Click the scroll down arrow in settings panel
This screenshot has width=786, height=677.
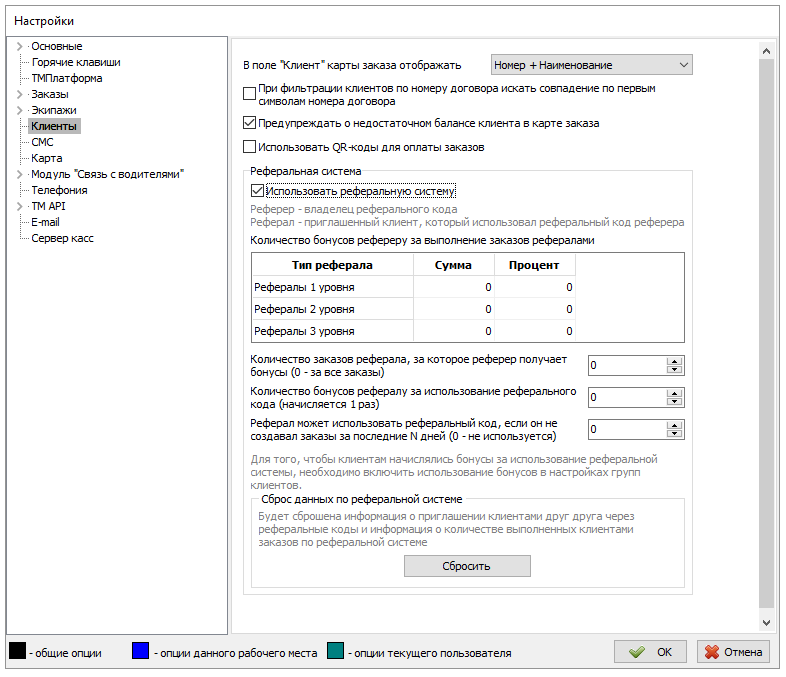(767, 622)
